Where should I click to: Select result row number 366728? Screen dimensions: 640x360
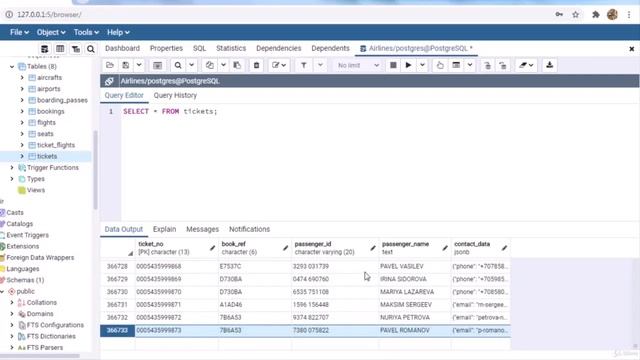pos(117,266)
